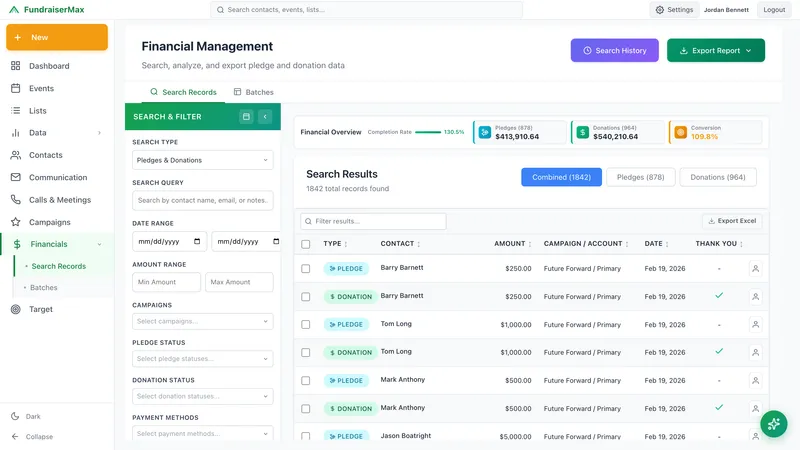
Task: Click the Collapse sidebar arrow
Action: tap(15, 437)
